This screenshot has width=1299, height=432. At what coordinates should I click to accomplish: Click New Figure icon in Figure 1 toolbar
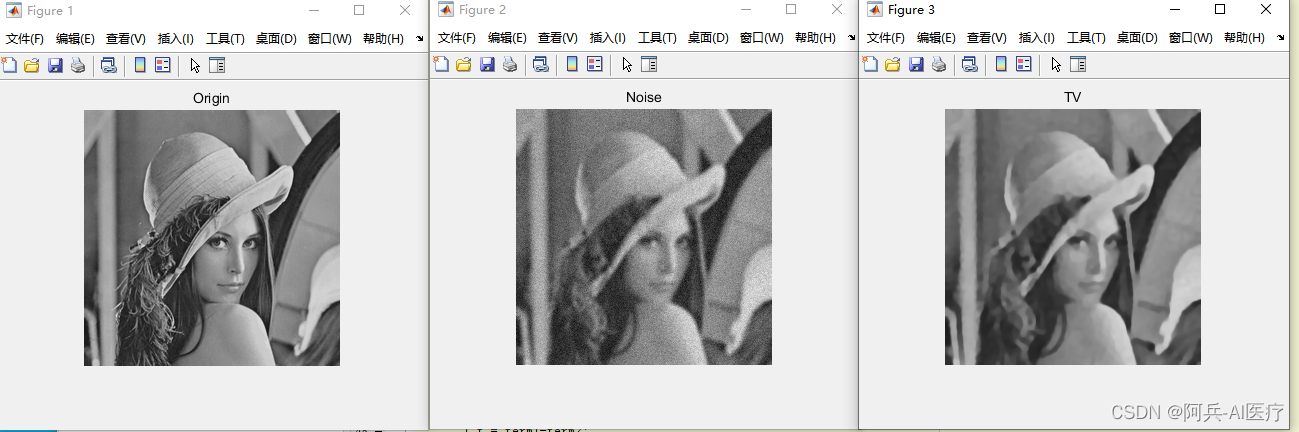(9, 66)
